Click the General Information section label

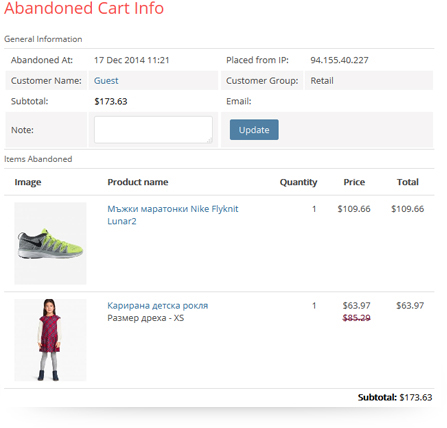coord(43,39)
